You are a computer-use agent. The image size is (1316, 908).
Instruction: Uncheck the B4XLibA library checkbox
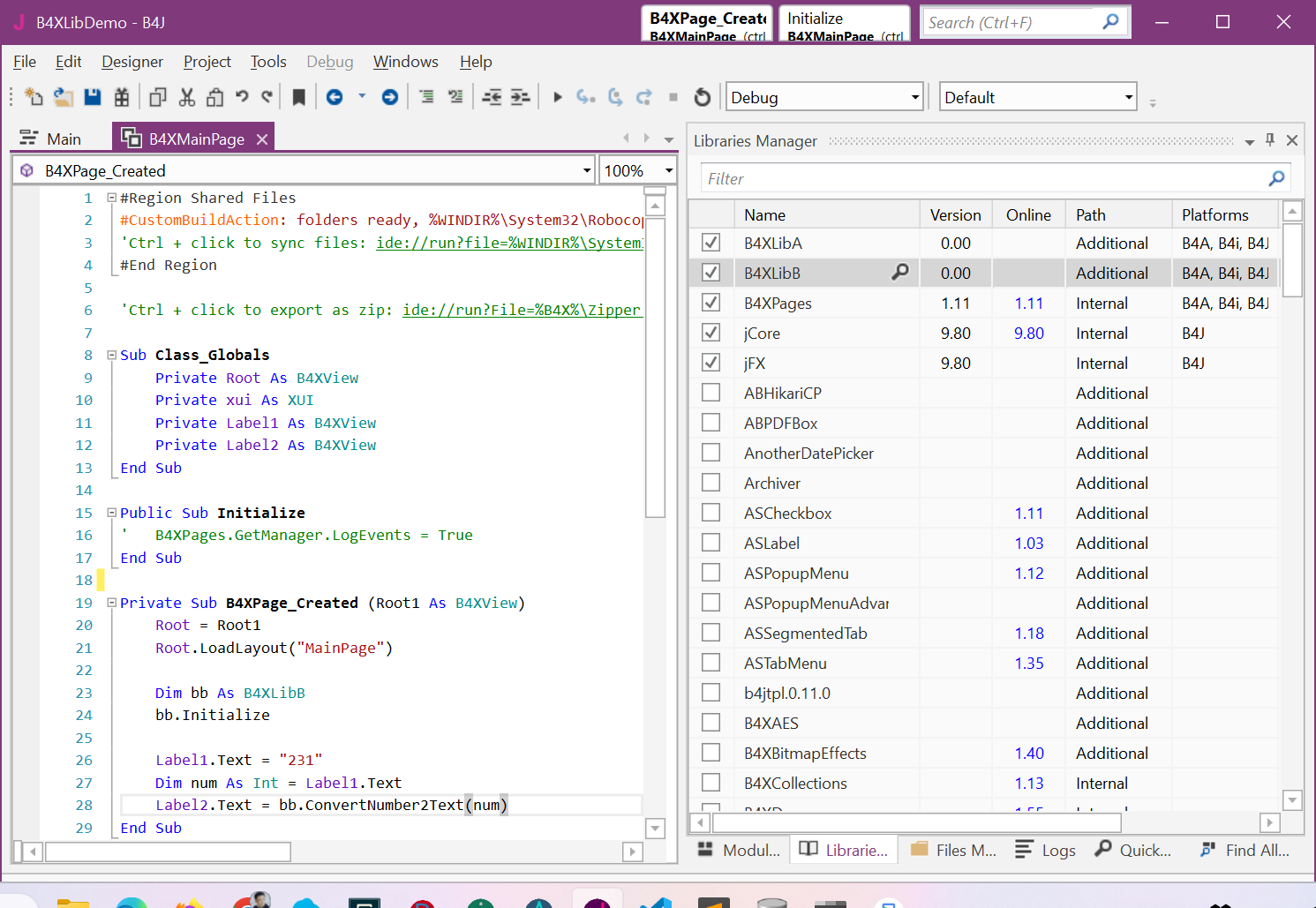click(x=711, y=243)
